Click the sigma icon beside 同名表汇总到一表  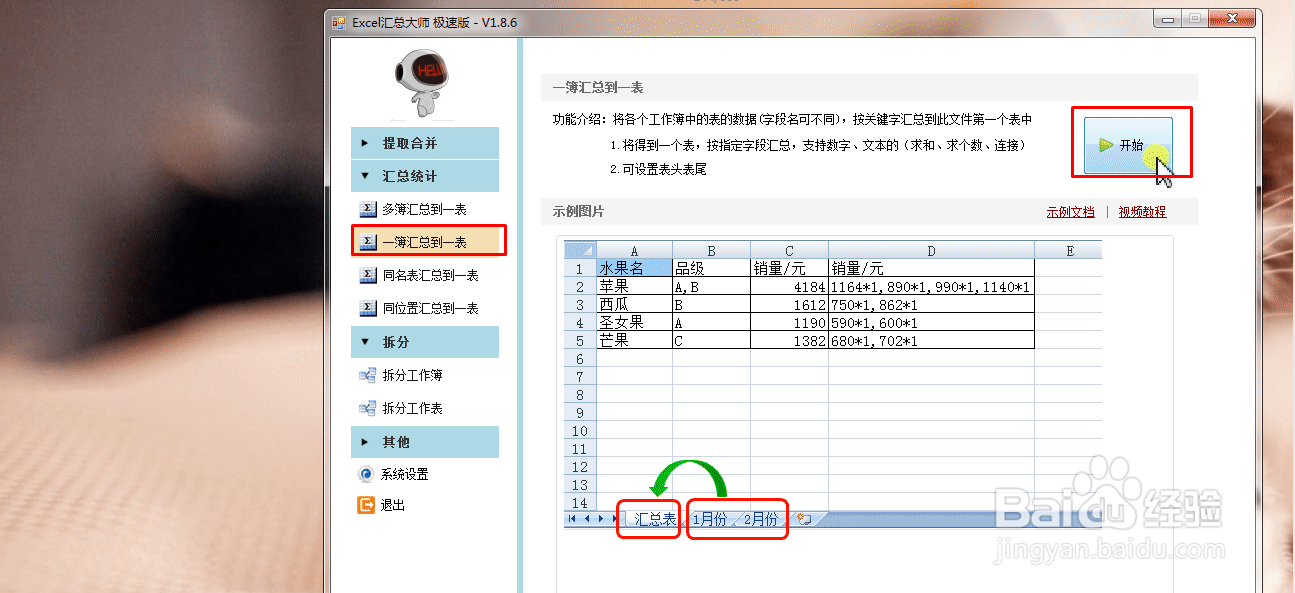point(367,275)
